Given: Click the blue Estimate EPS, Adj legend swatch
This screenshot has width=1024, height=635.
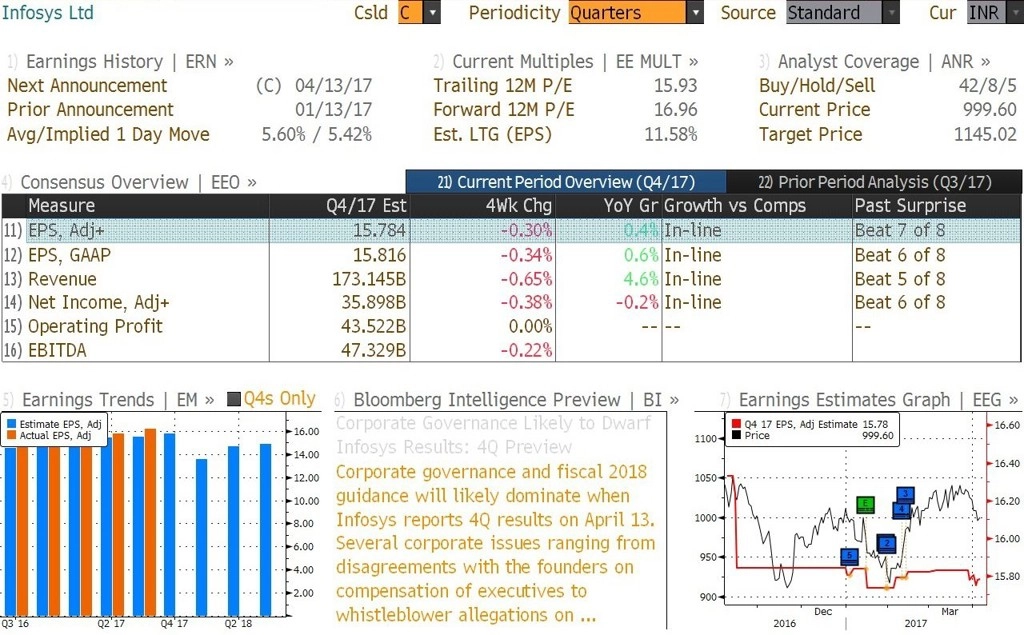Looking at the screenshot, I should pos(11,424).
